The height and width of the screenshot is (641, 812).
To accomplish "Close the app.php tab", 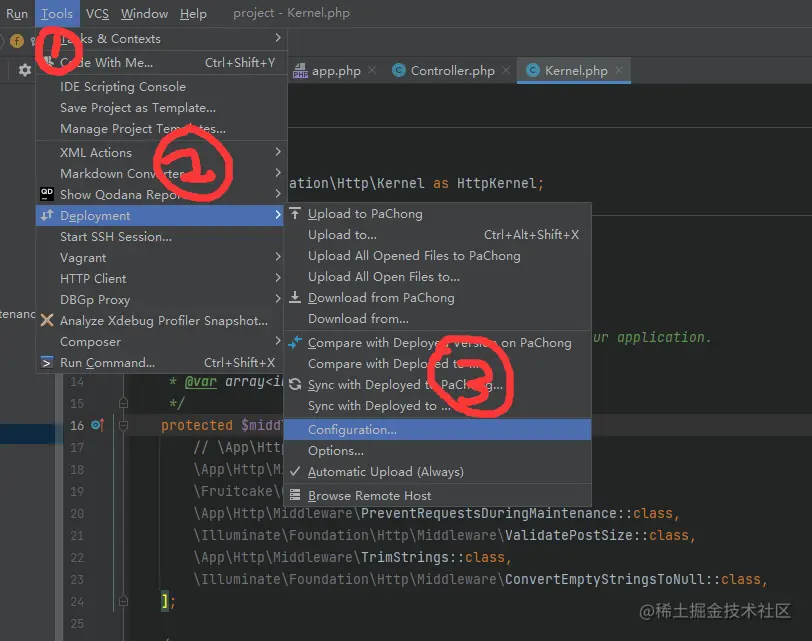I will 372,70.
